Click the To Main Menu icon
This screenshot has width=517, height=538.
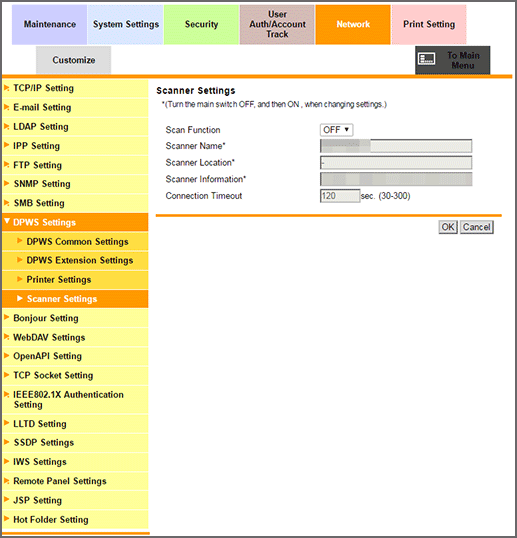426,59
